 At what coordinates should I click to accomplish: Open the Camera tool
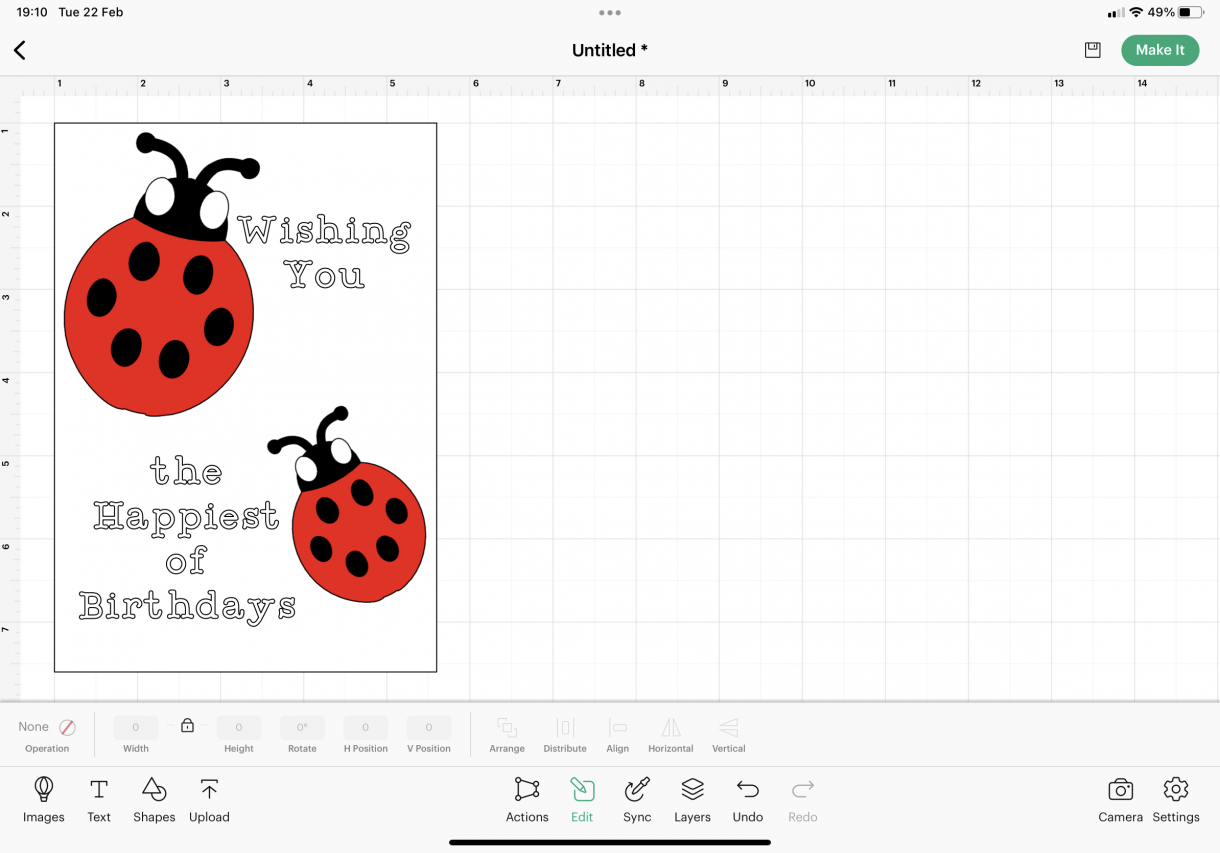pos(1120,800)
